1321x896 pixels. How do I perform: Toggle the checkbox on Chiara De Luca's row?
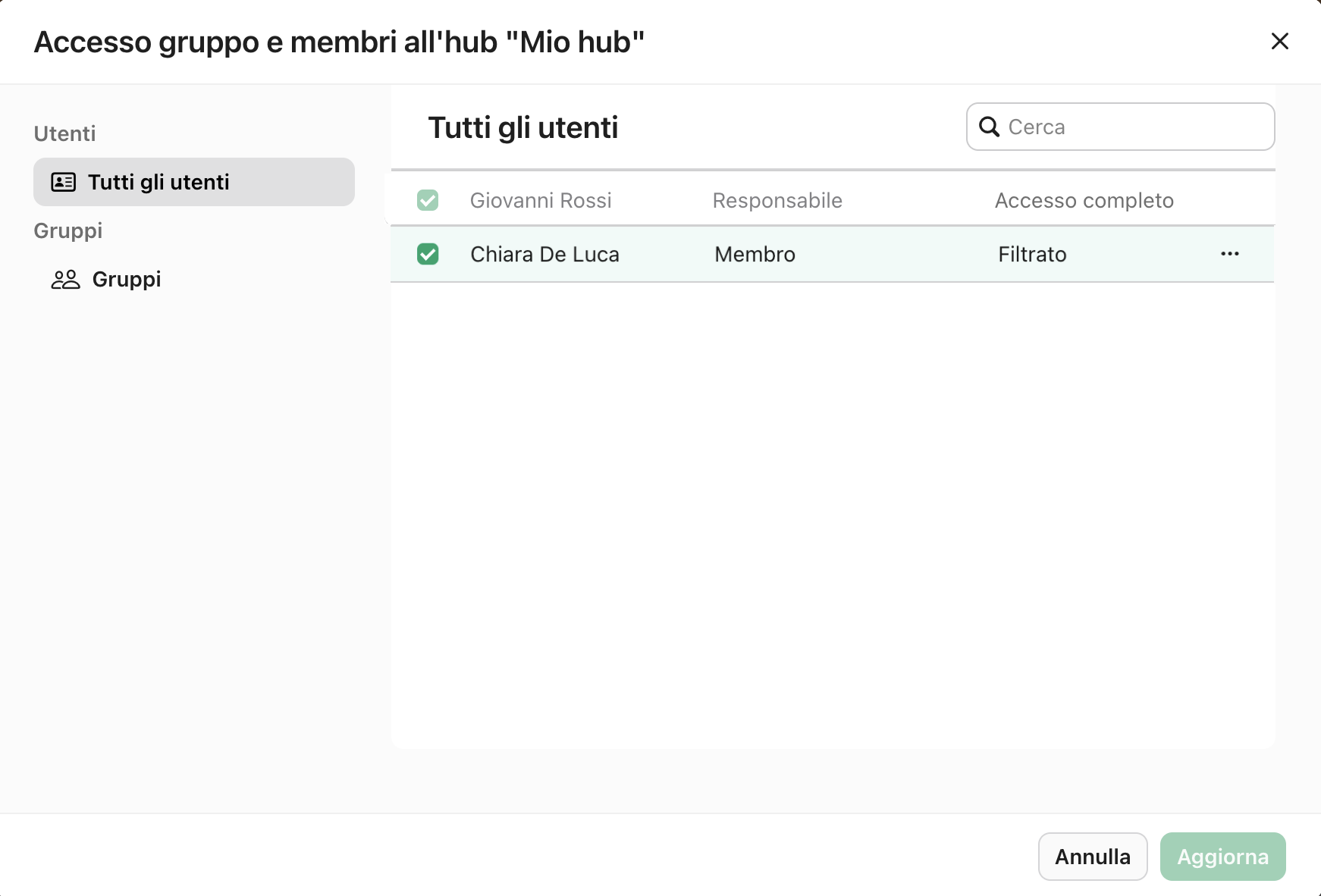click(428, 254)
